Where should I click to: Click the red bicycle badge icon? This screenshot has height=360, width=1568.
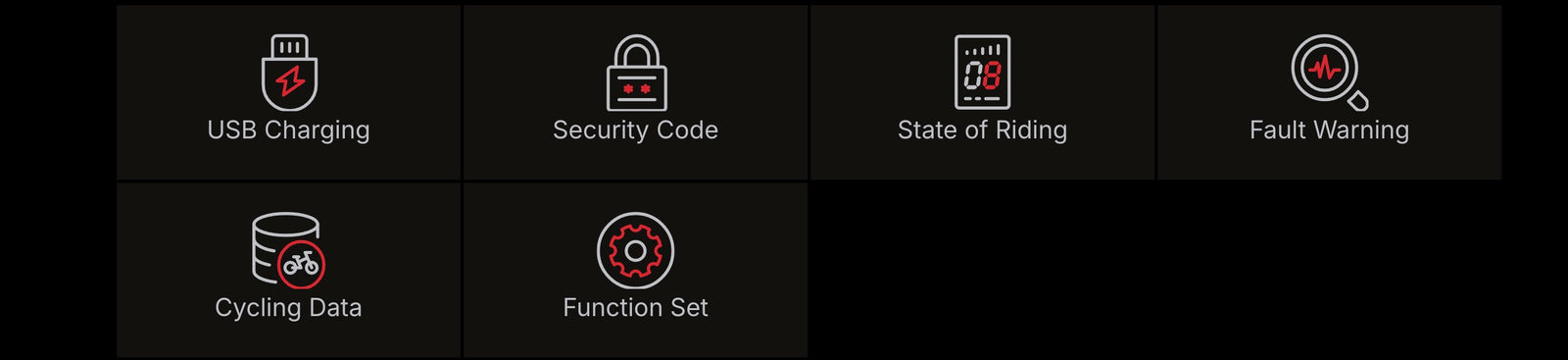tap(301, 264)
